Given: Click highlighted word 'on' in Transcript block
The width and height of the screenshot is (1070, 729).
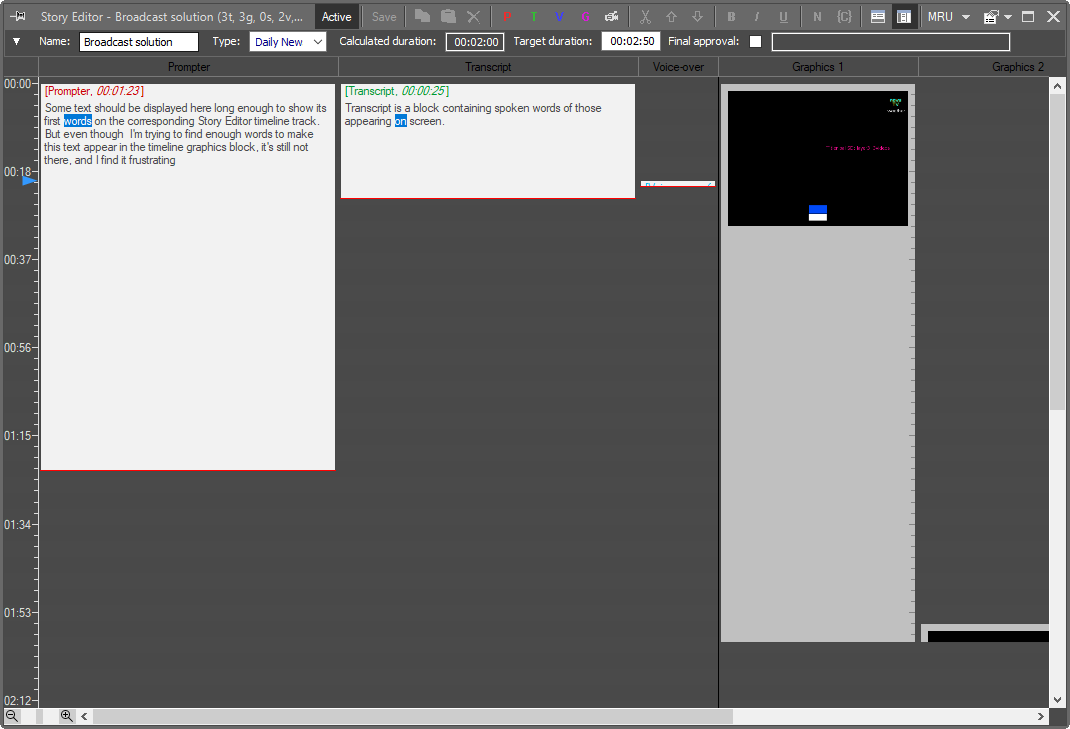Looking at the screenshot, I should tap(401, 121).
